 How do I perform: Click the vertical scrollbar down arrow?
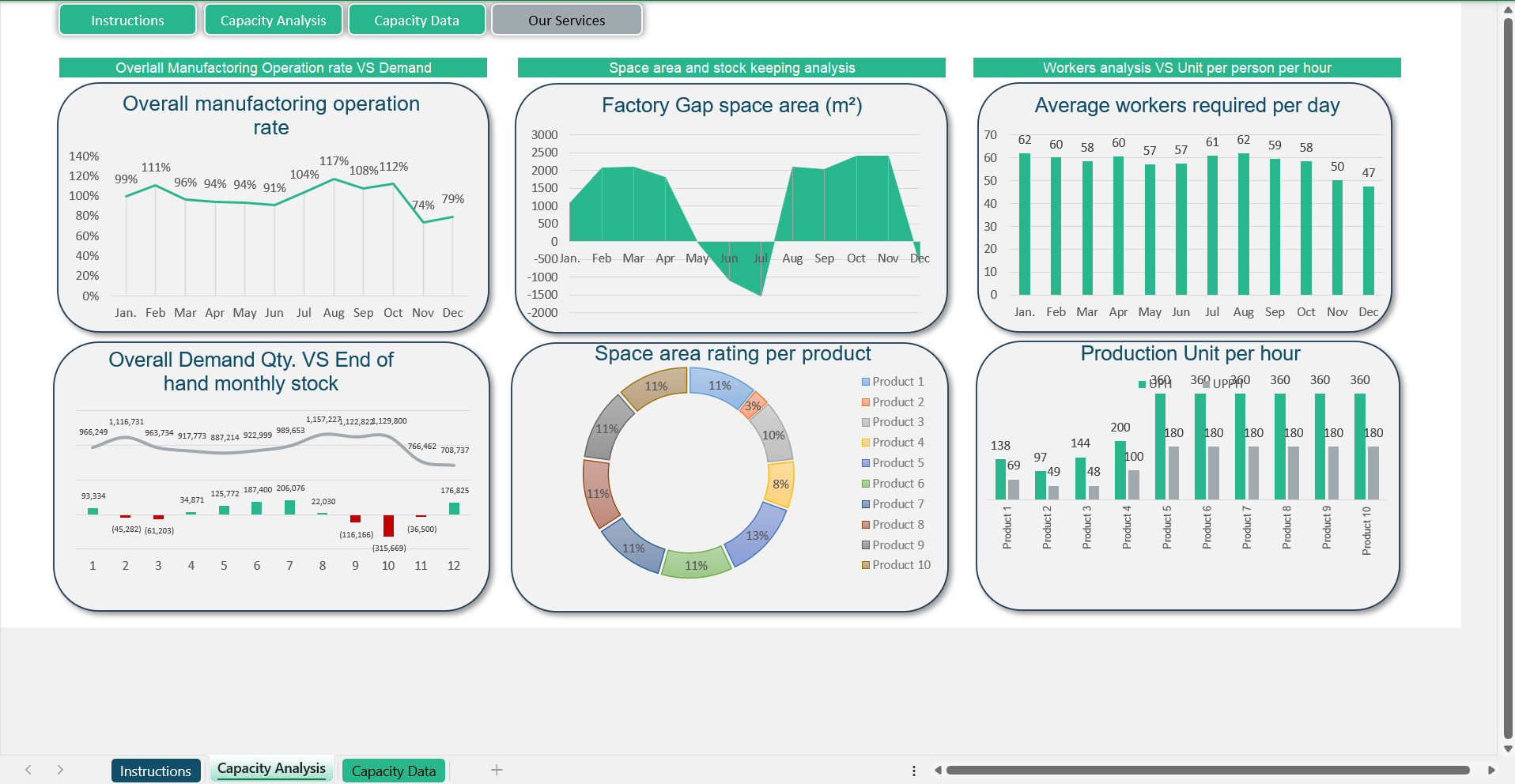1508,748
